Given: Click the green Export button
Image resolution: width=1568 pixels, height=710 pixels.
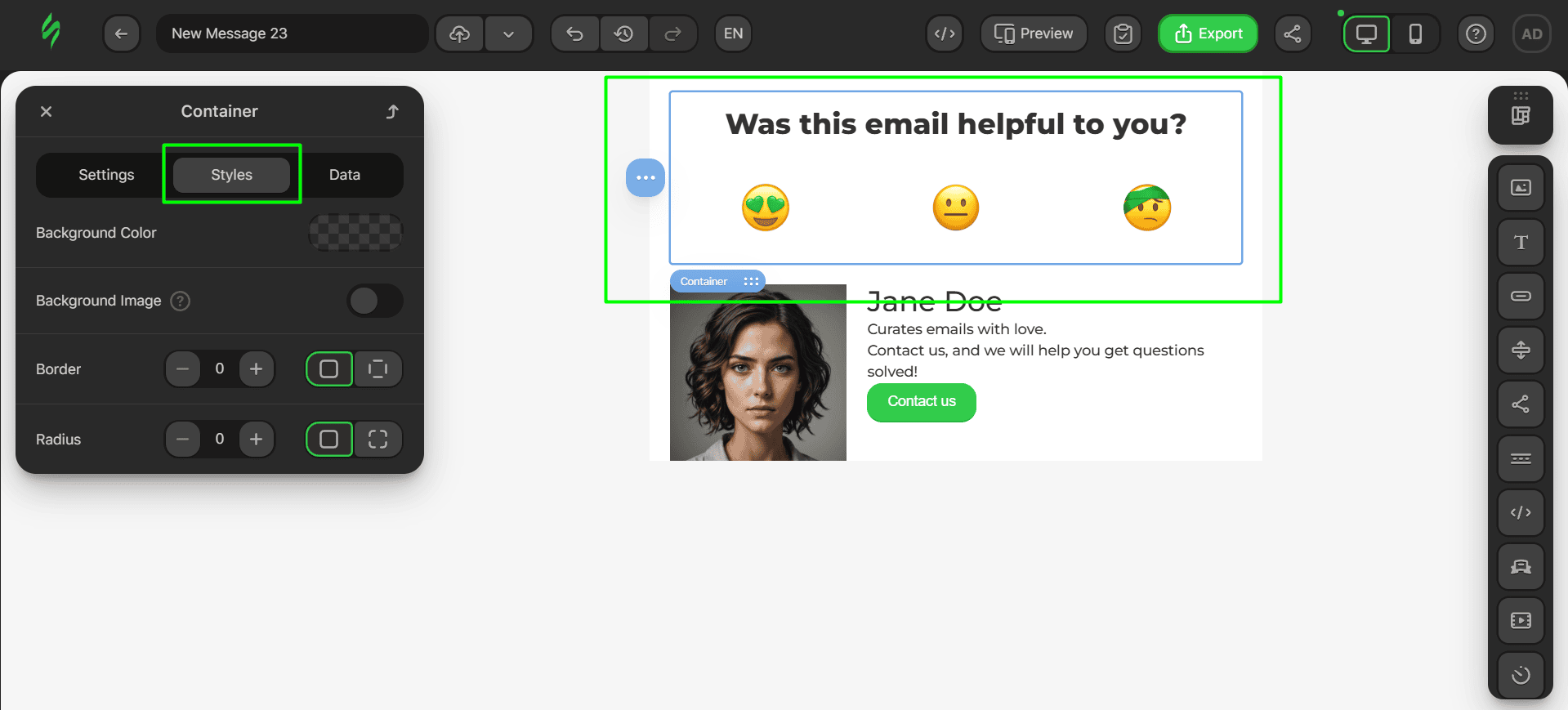Looking at the screenshot, I should pyautogui.click(x=1208, y=33).
